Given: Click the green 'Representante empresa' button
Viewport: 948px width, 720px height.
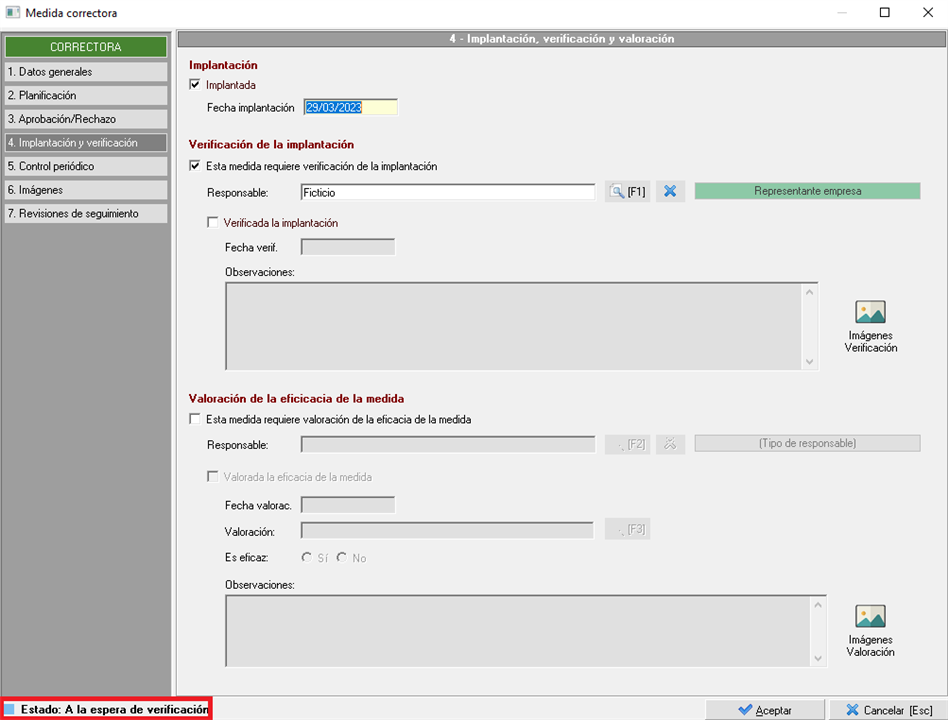Looking at the screenshot, I should 807,191.
